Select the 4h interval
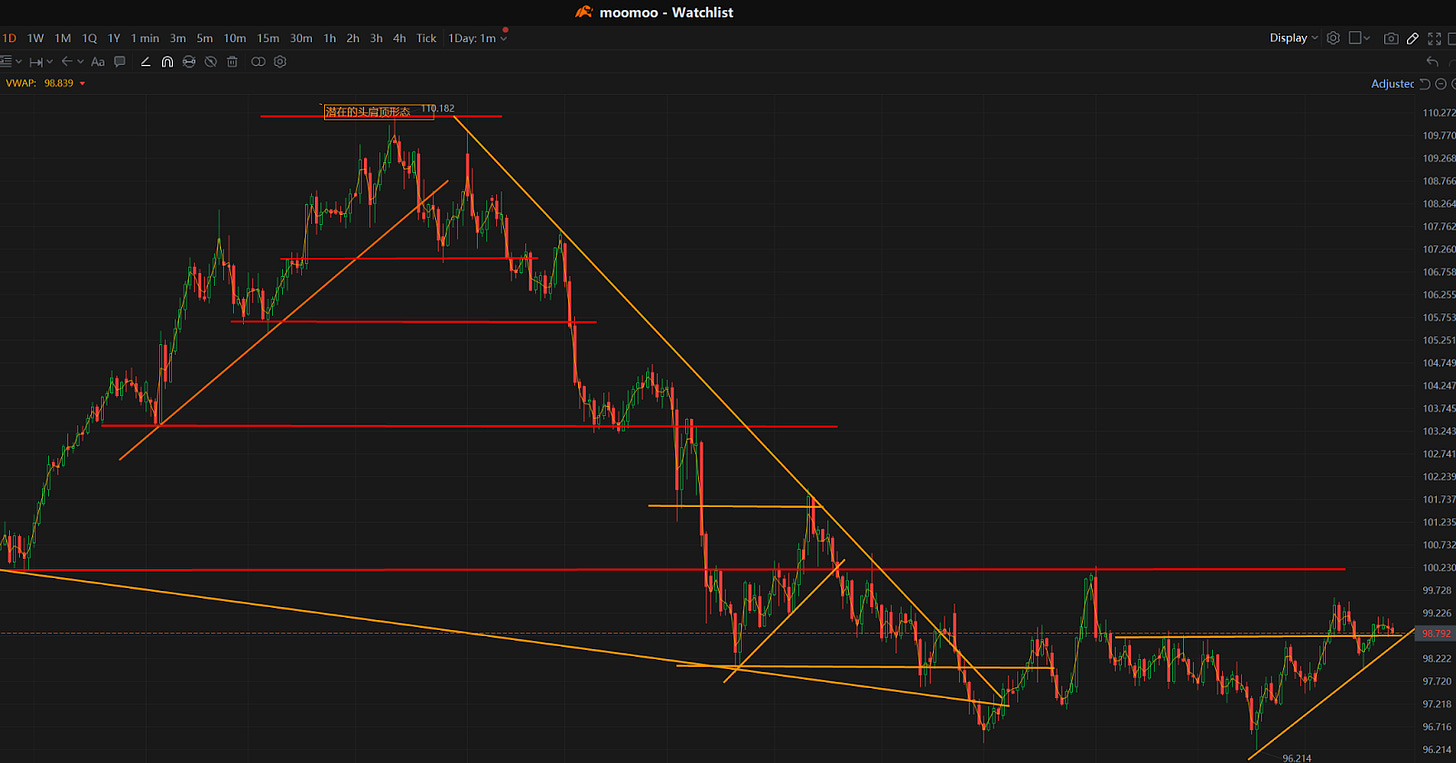This screenshot has height=763, width=1456. point(399,38)
